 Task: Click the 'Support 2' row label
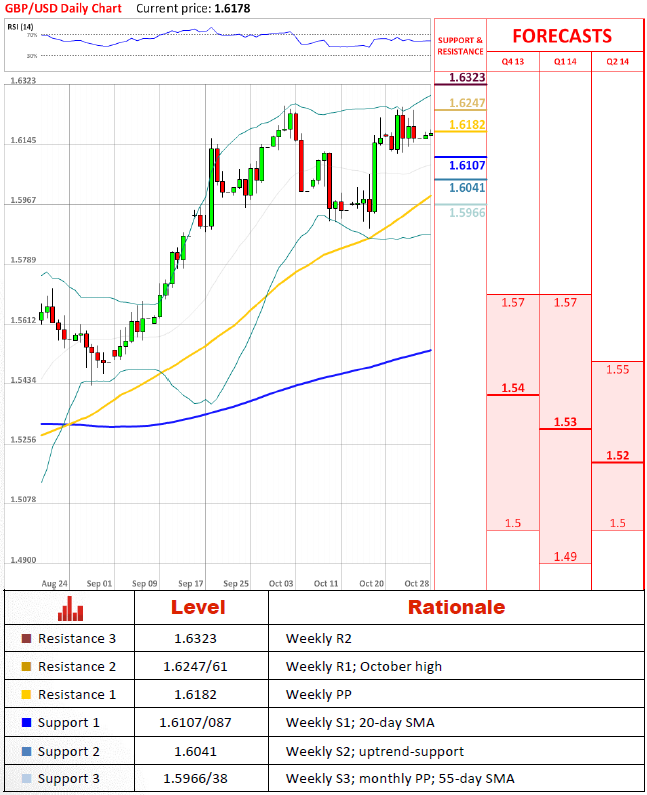click(x=68, y=751)
